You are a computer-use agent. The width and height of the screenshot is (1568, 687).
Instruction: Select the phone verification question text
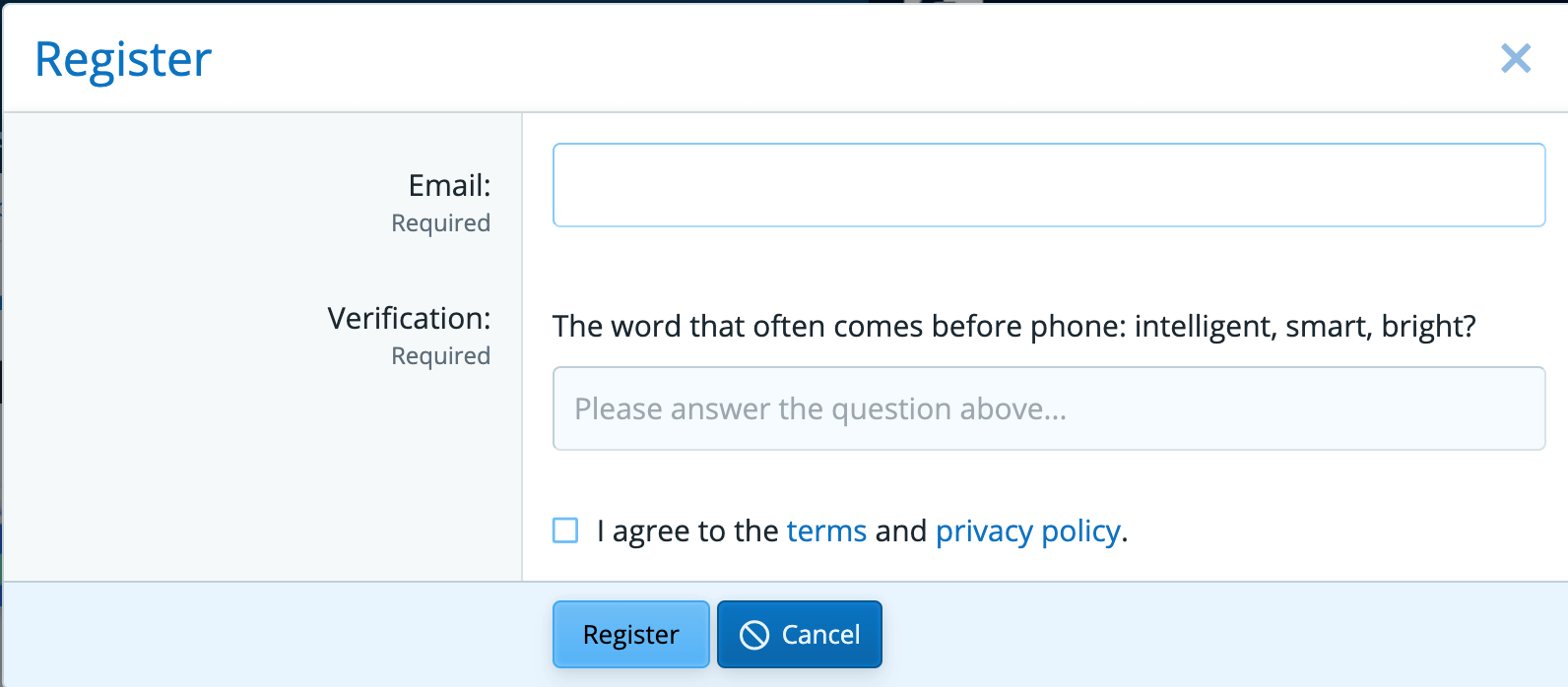point(1013,326)
